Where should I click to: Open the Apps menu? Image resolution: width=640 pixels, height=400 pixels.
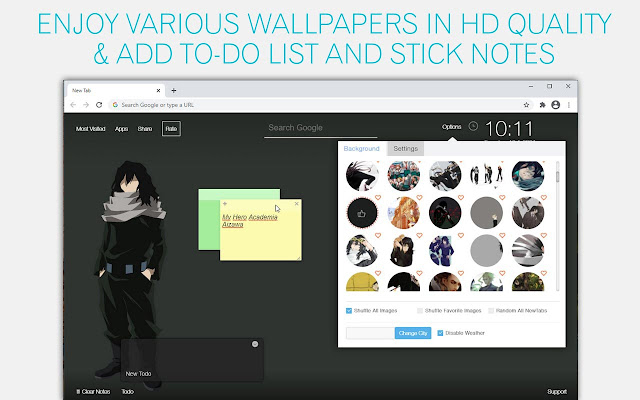121,129
